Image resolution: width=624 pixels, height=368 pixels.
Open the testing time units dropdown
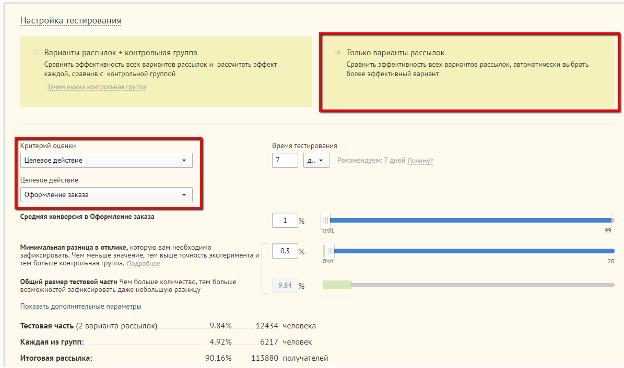click(x=316, y=160)
